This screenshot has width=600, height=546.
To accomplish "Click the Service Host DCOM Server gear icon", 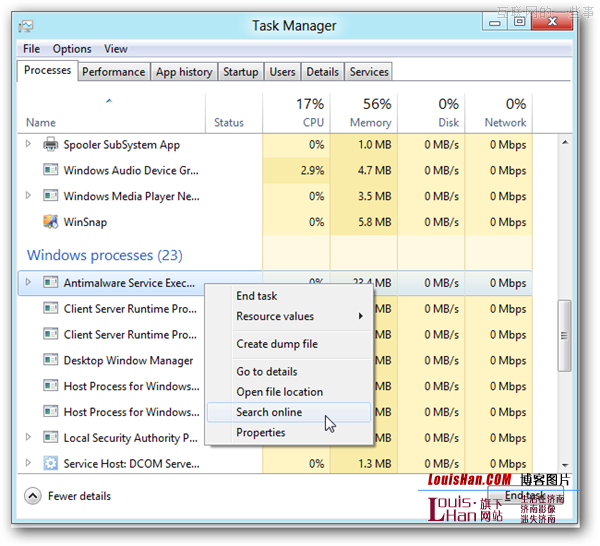I will point(51,463).
